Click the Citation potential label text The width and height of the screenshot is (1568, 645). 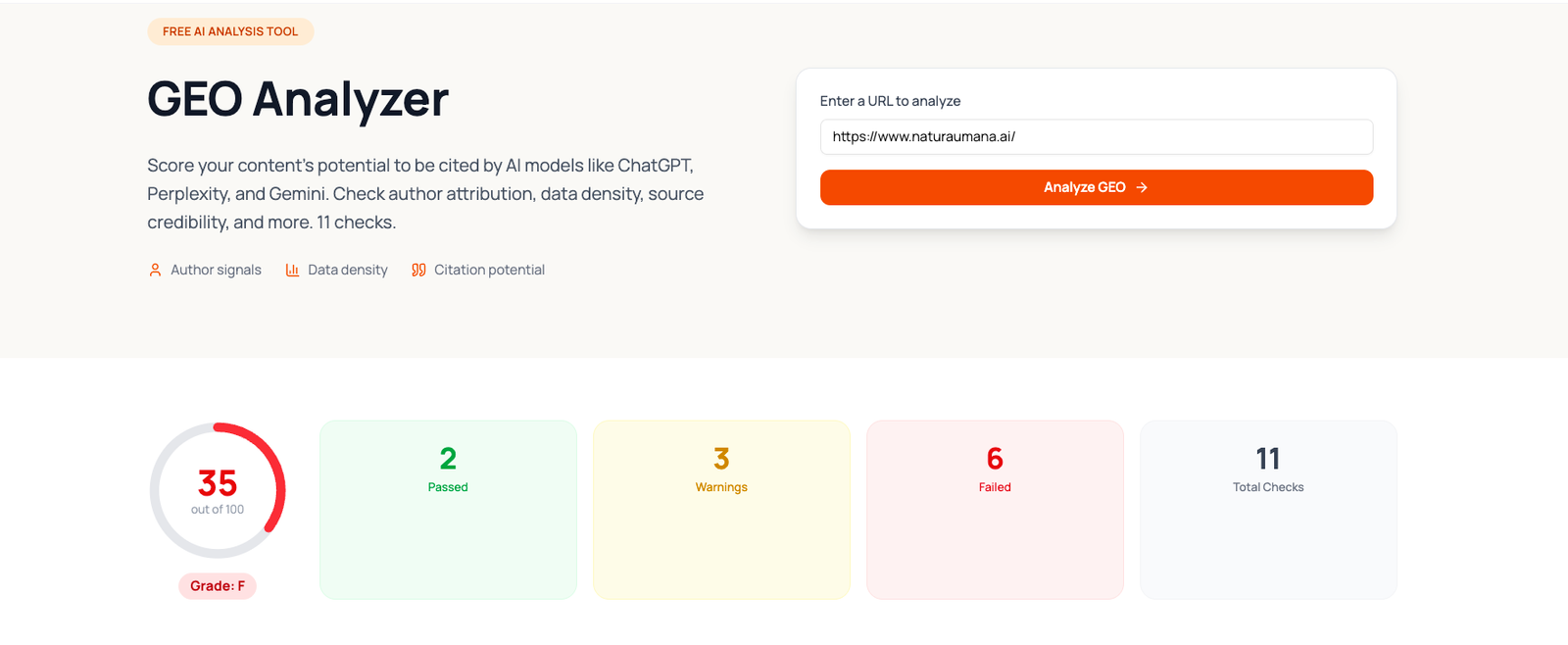489,270
